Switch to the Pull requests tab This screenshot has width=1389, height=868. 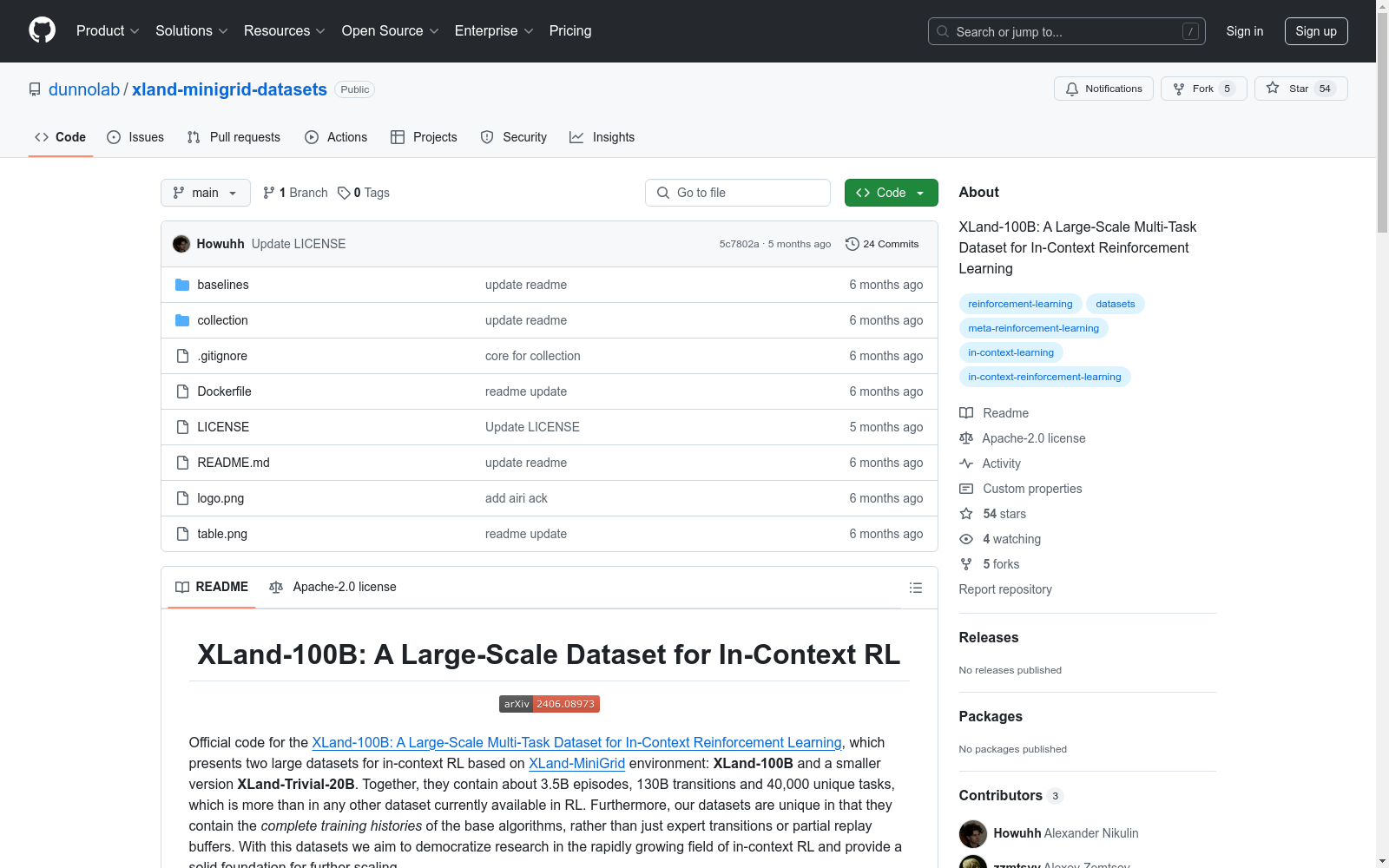pos(234,137)
